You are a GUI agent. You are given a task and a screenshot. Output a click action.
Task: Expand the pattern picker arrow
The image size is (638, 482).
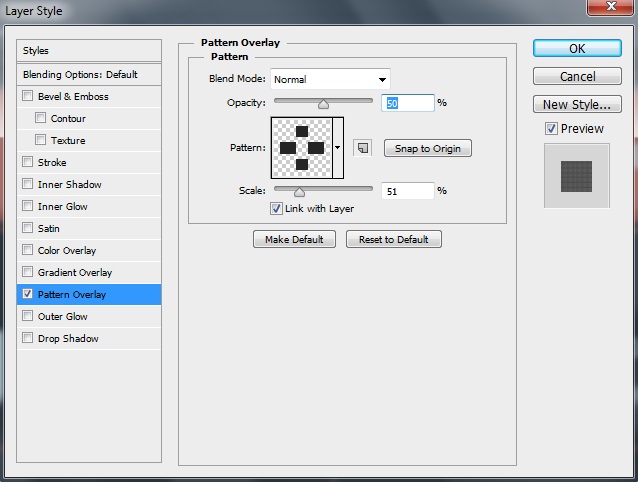tap(338, 148)
